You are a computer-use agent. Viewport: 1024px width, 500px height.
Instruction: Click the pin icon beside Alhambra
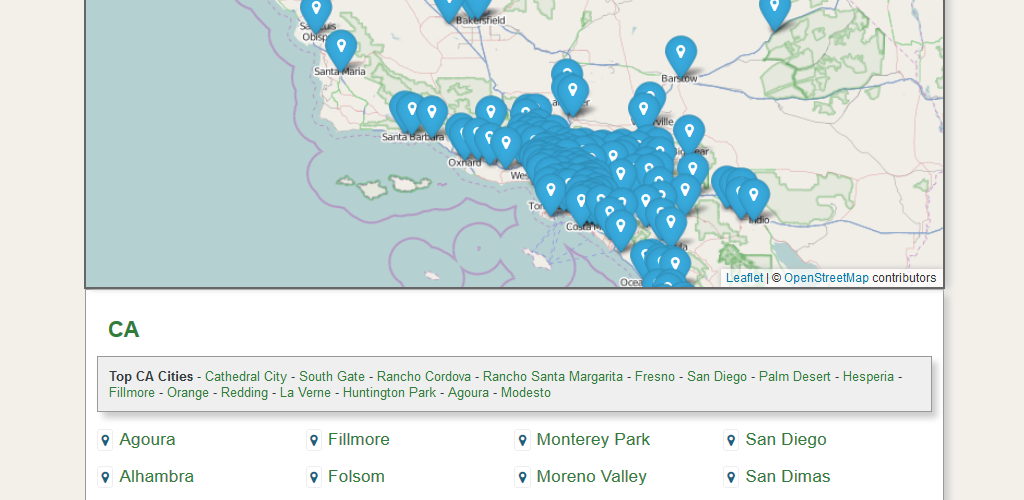tap(105, 477)
